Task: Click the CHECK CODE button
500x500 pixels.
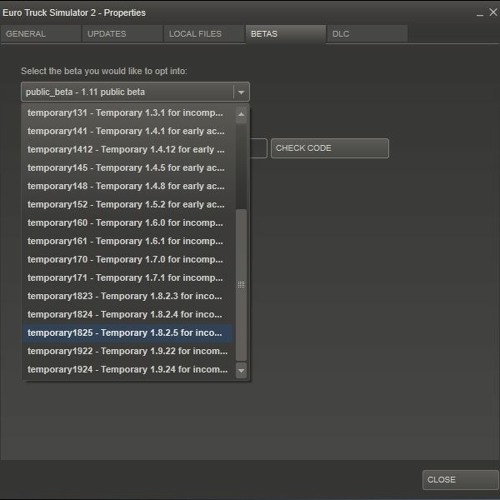Action: [x=330, y=148]
